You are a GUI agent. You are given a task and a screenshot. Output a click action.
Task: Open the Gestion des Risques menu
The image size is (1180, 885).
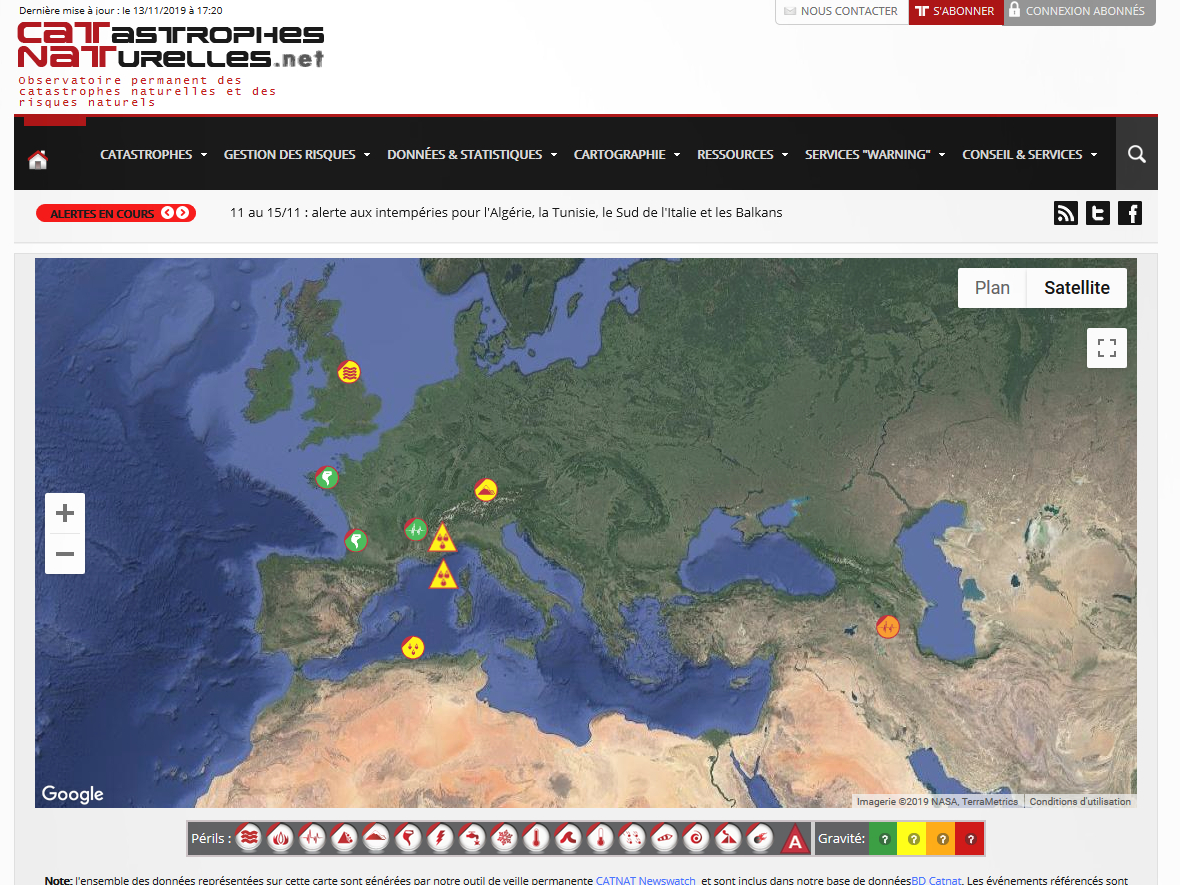tap(296, 154)
